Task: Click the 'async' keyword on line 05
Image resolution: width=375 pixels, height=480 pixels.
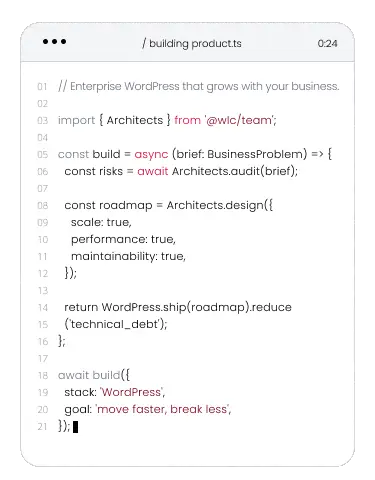Action: (x=151, y=154)
